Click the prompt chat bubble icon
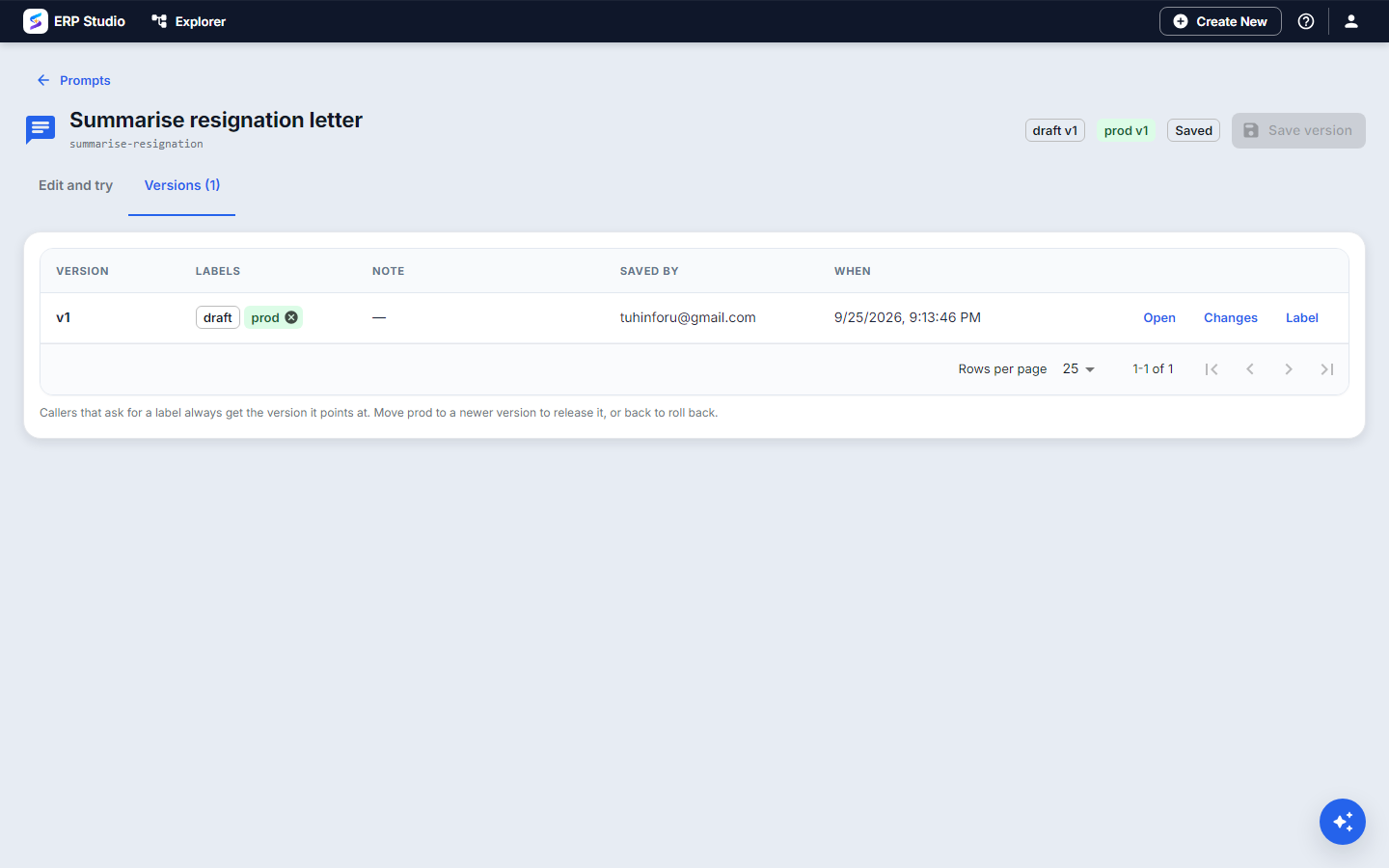The image size is (1389, 868). click(41, 129)
